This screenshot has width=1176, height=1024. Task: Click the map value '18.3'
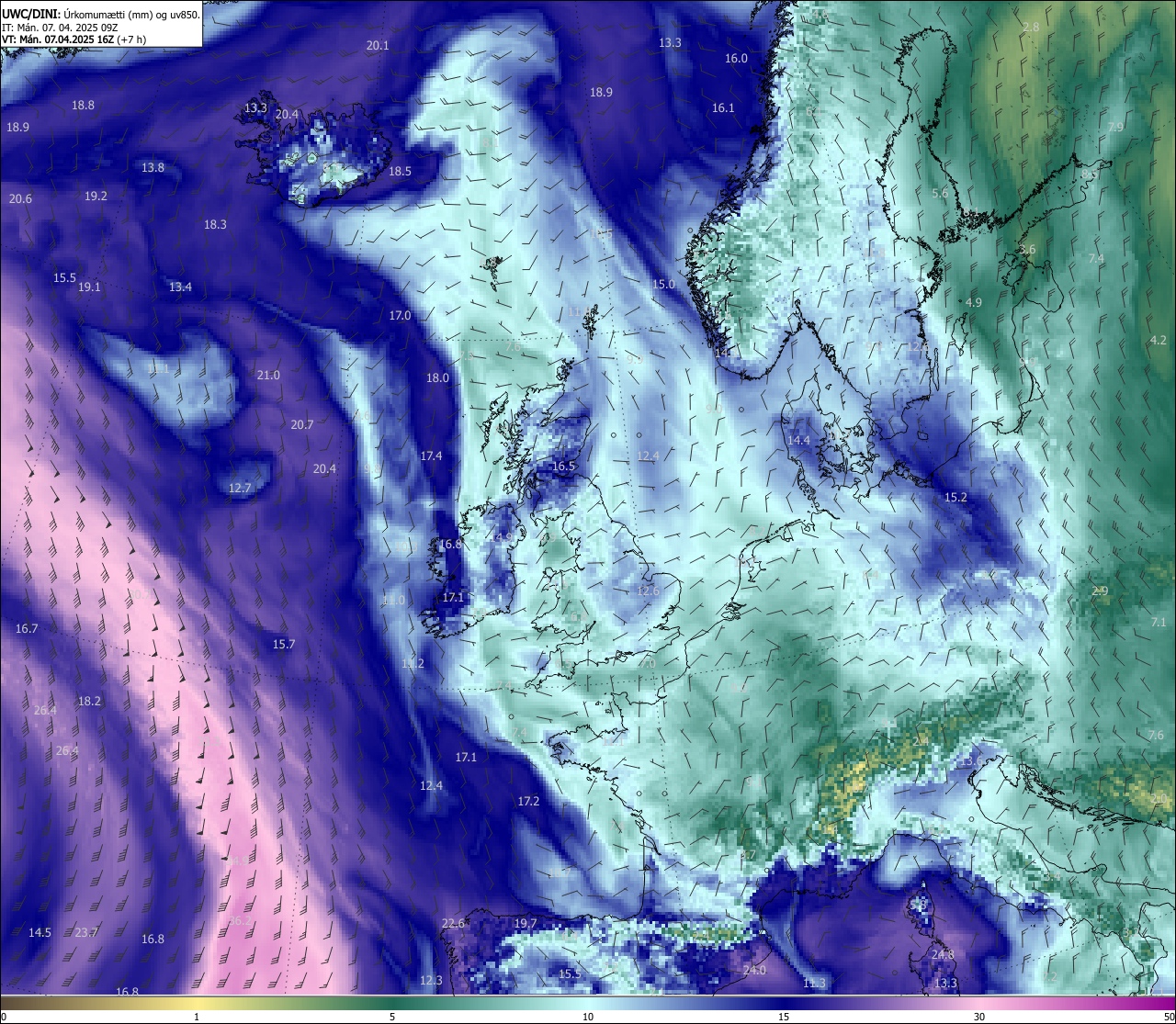[215, 225]
